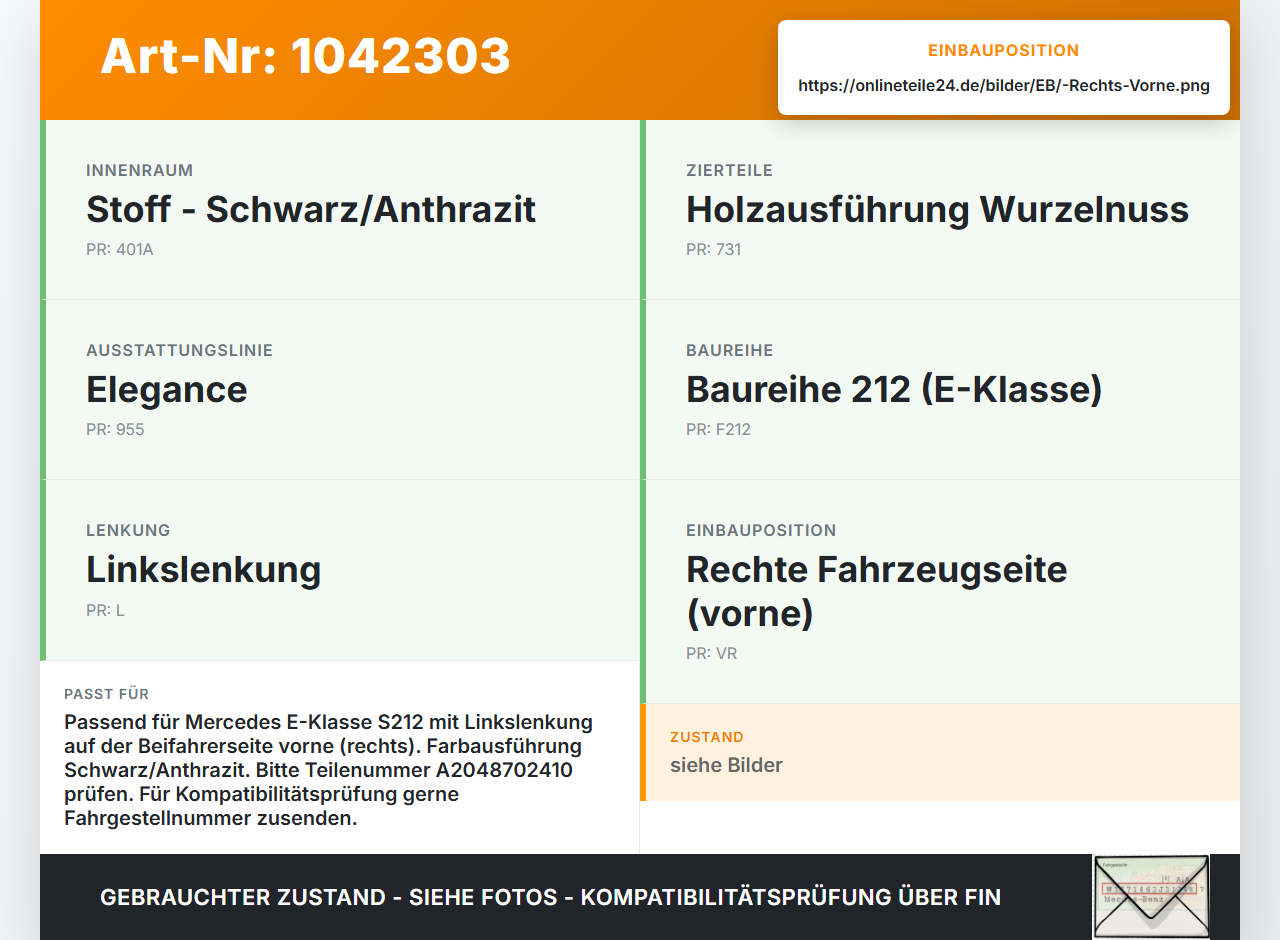Click the 'GEBRAUCHTER ZUSTAND - SIEHE FOTOS' footer text
The width and height of the screenshot is (1280, 940).
pyautogui.click(x=550, y=897)
